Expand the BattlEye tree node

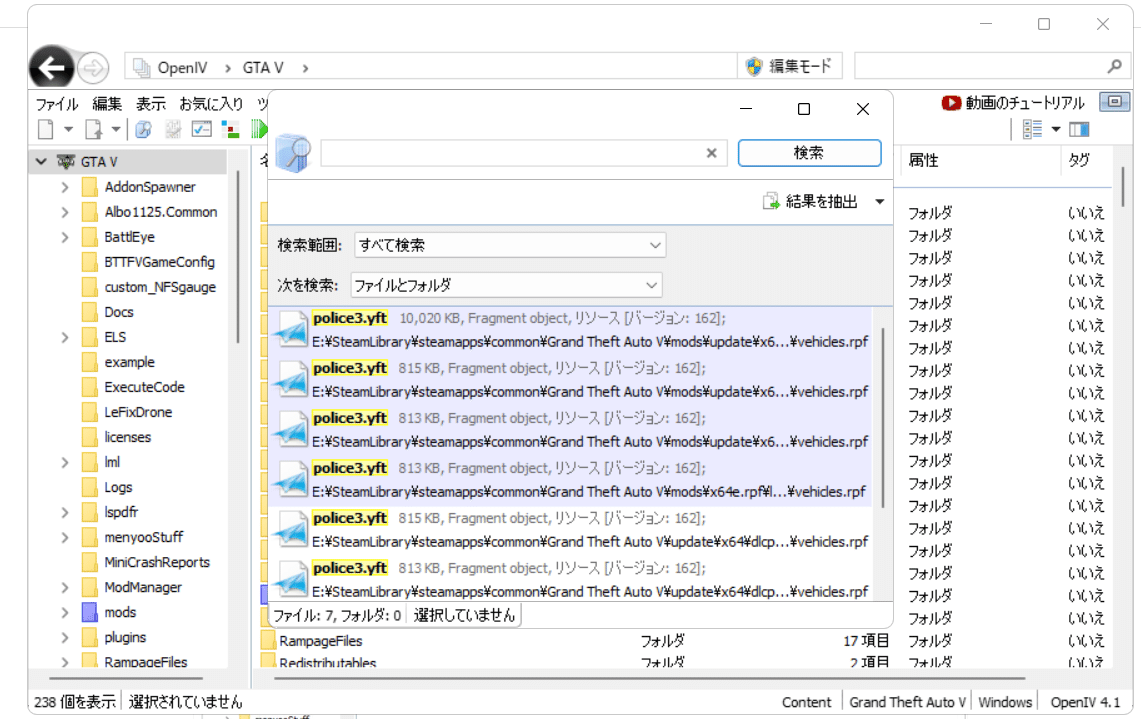pos(65,237)
